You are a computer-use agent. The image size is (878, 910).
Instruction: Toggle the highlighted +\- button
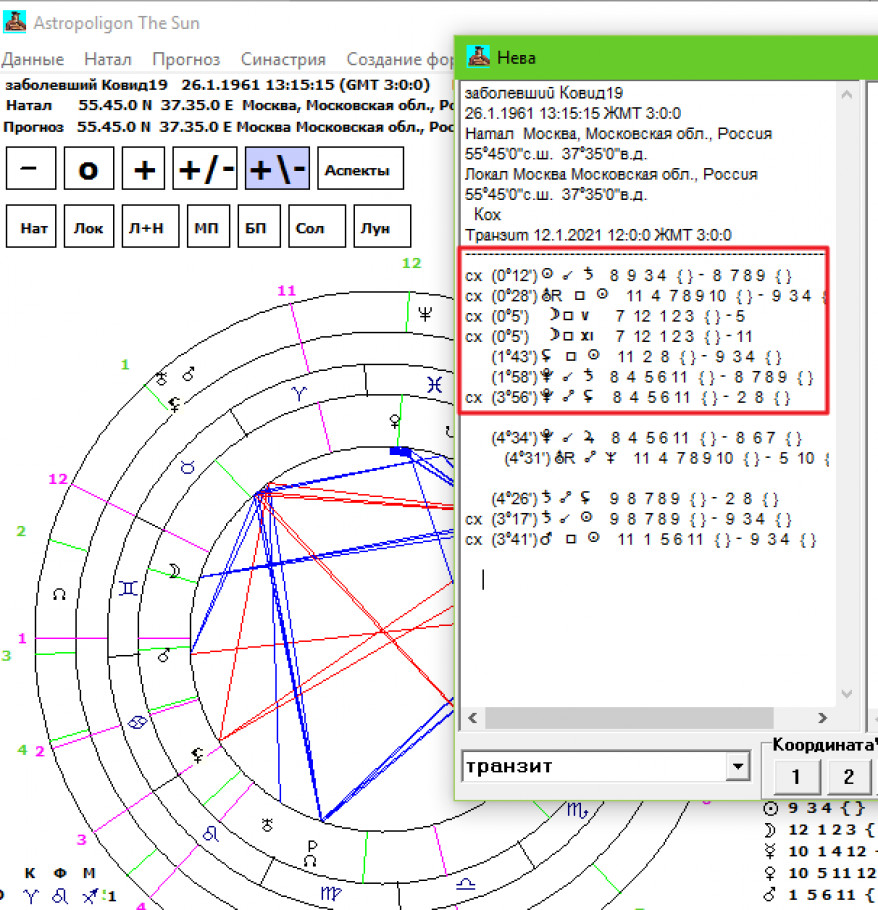[277, 168]
